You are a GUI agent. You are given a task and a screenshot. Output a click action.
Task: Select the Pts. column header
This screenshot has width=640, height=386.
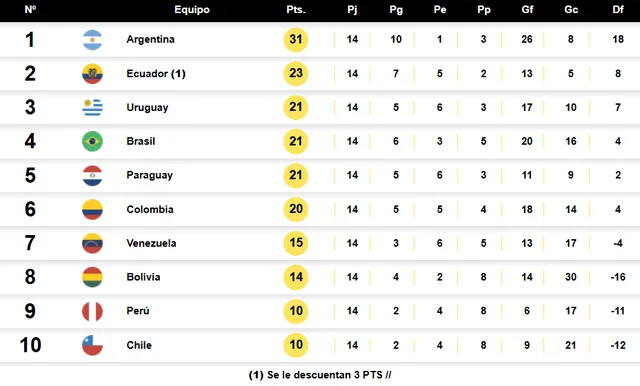(296, 9)
